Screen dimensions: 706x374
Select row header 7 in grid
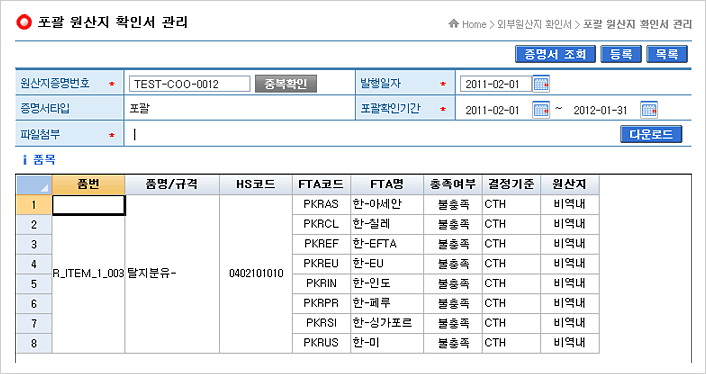(x=34, y=324)
